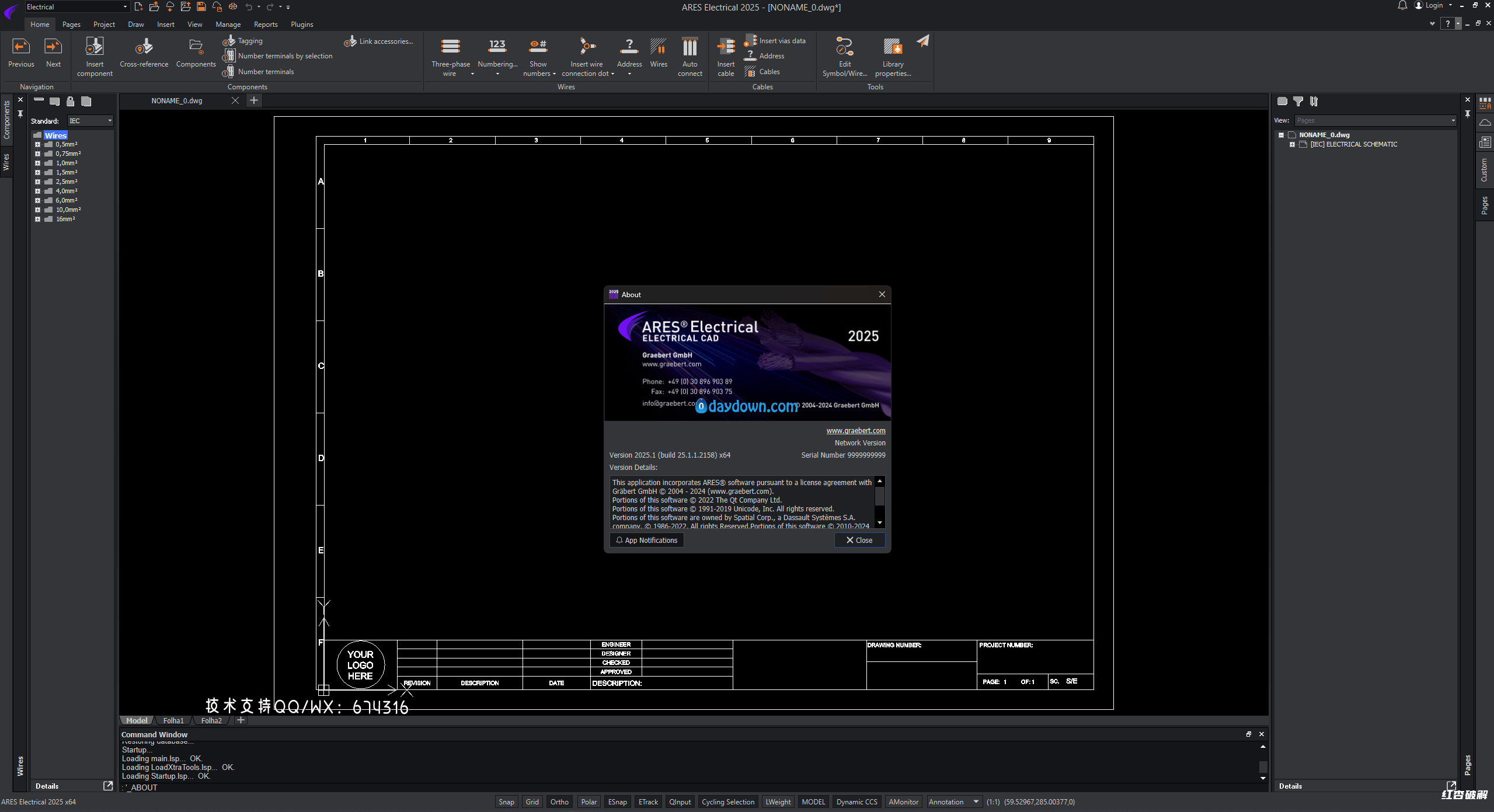Open the View Pages dropdown
1494x812 pixels.
(x=1375, y=120)
